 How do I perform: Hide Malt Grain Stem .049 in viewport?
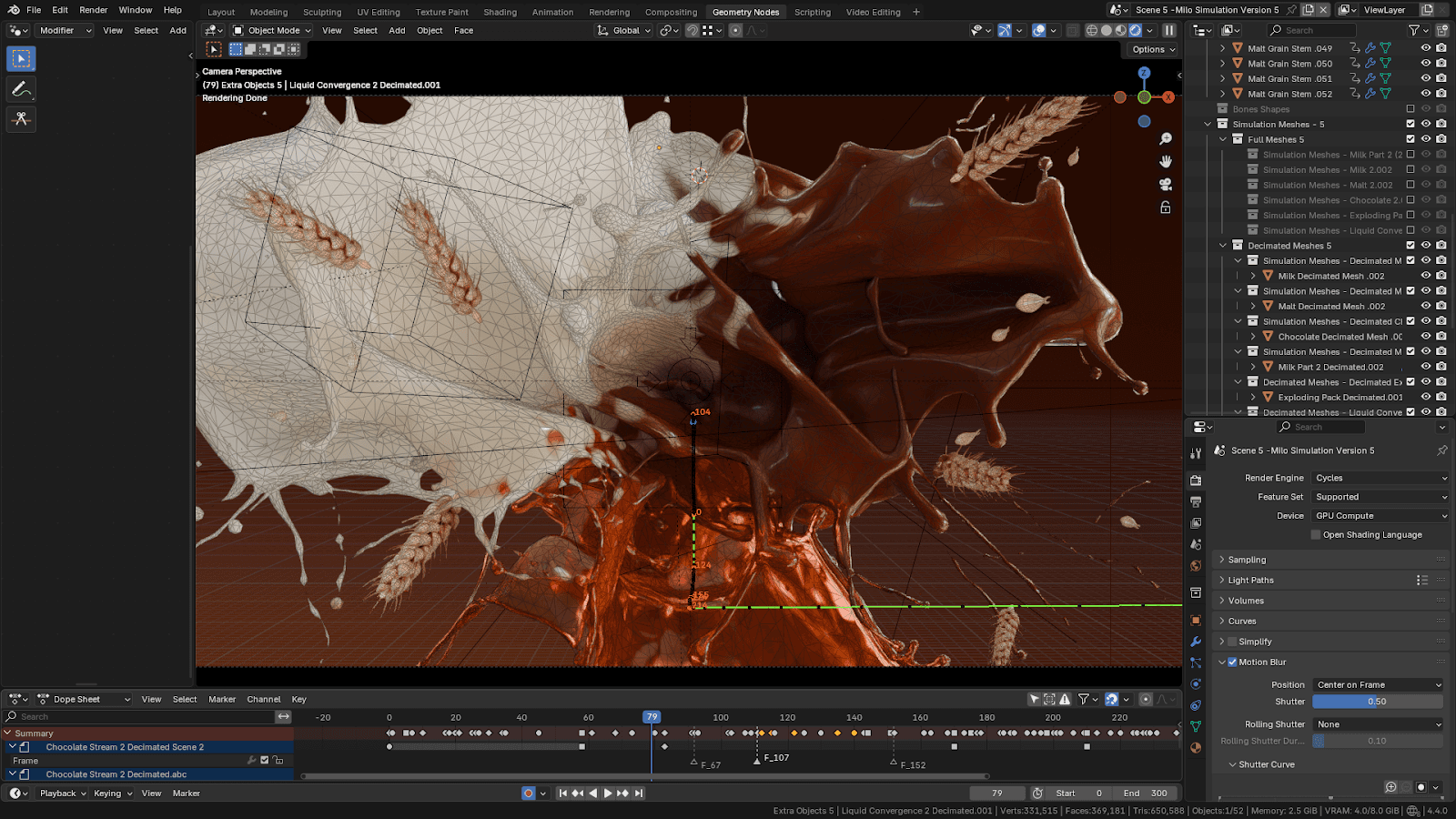pyautogui.click(x=1426, y=48)
